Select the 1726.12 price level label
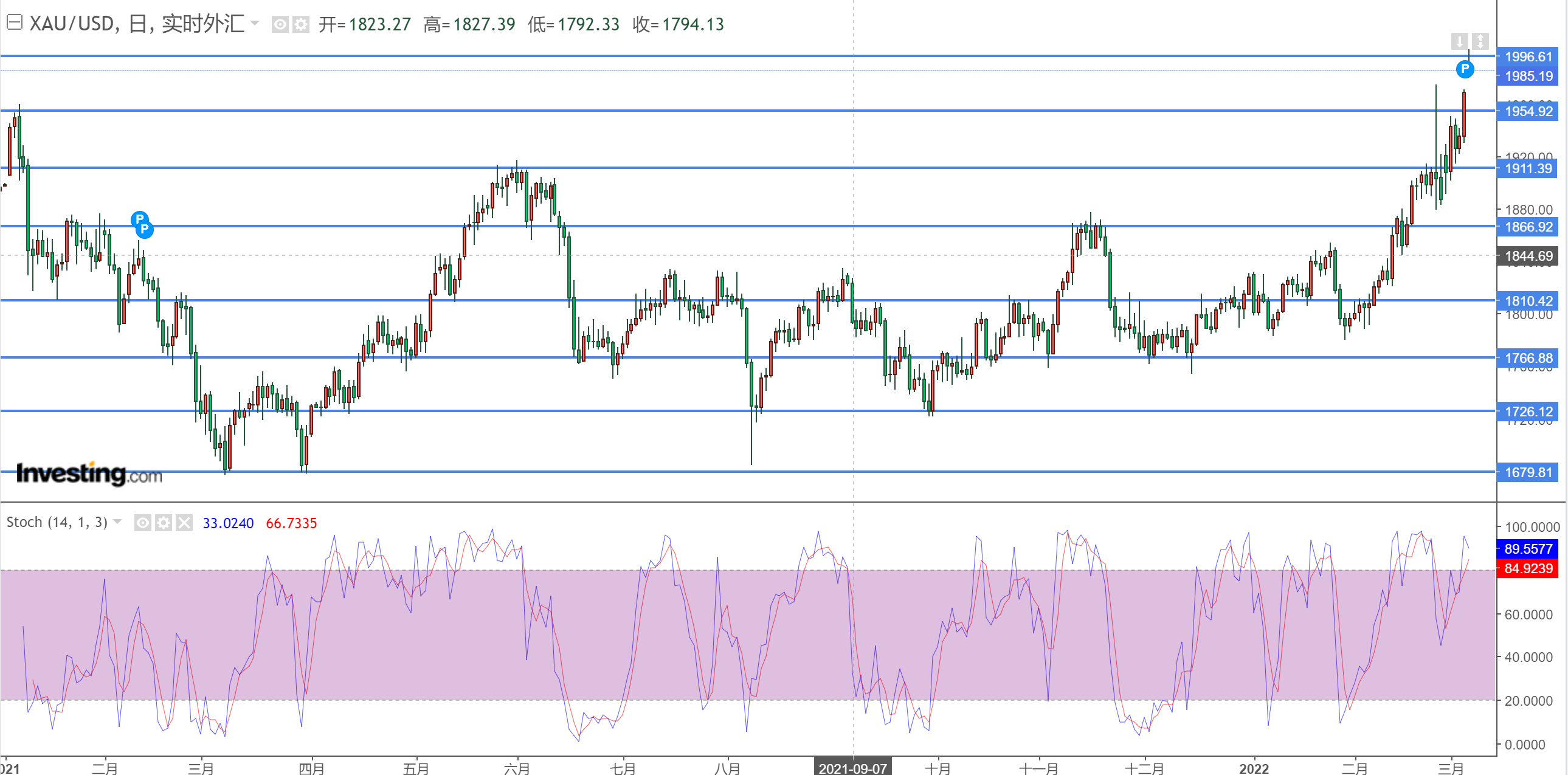 pyautogui.click(x=1527, y=412)
